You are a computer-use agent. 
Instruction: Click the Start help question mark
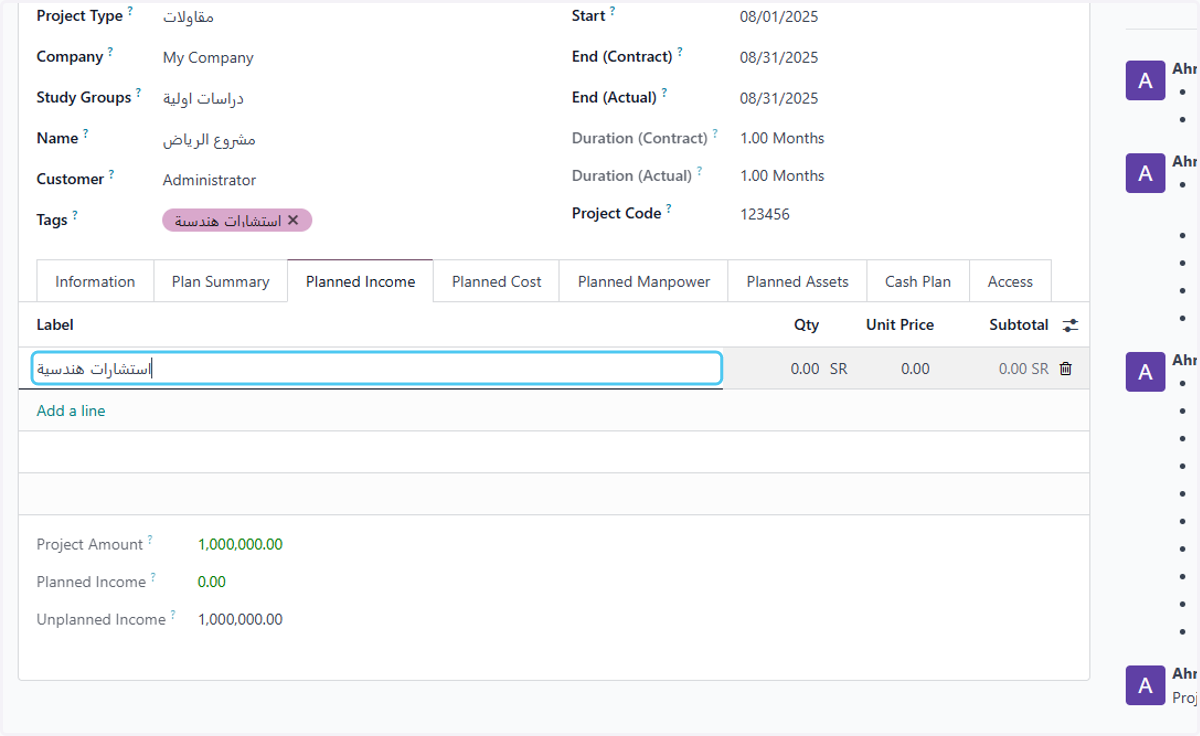613,11
